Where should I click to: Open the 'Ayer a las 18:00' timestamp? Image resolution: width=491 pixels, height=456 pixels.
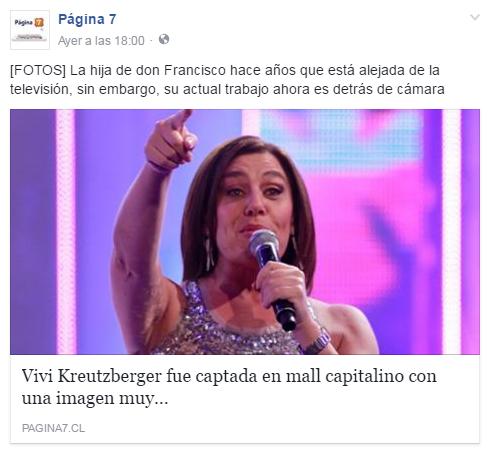101,41
